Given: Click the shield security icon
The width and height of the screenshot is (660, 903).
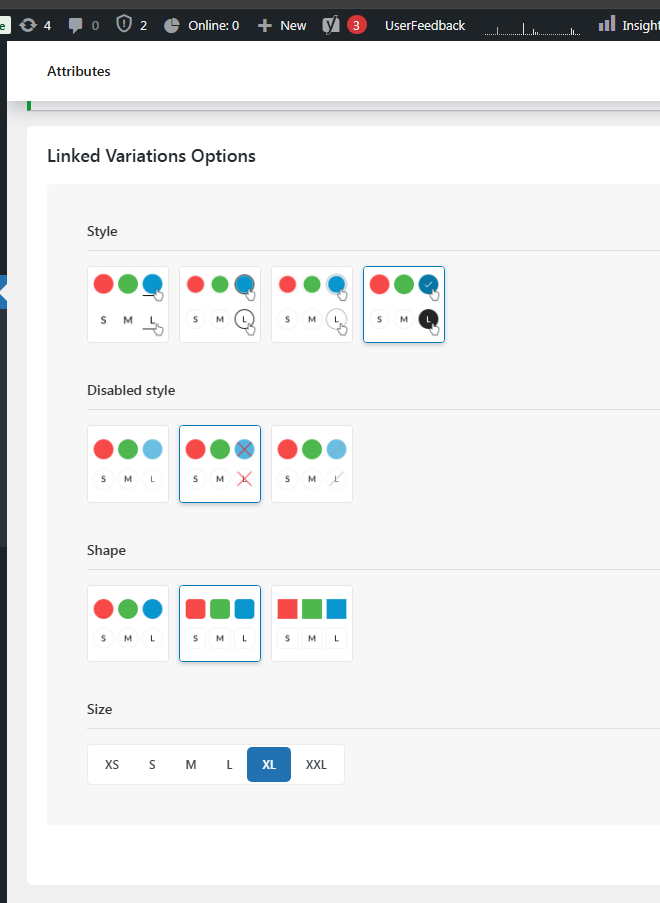Looking at the screenshot, I should [124, 24].
